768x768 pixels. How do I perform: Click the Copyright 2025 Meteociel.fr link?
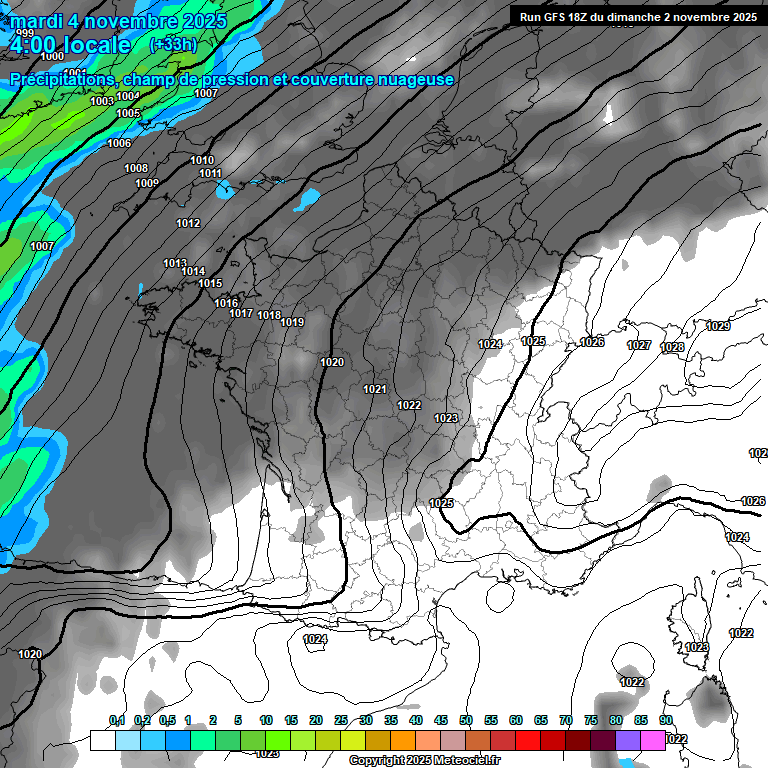click(x=424, y=761)
